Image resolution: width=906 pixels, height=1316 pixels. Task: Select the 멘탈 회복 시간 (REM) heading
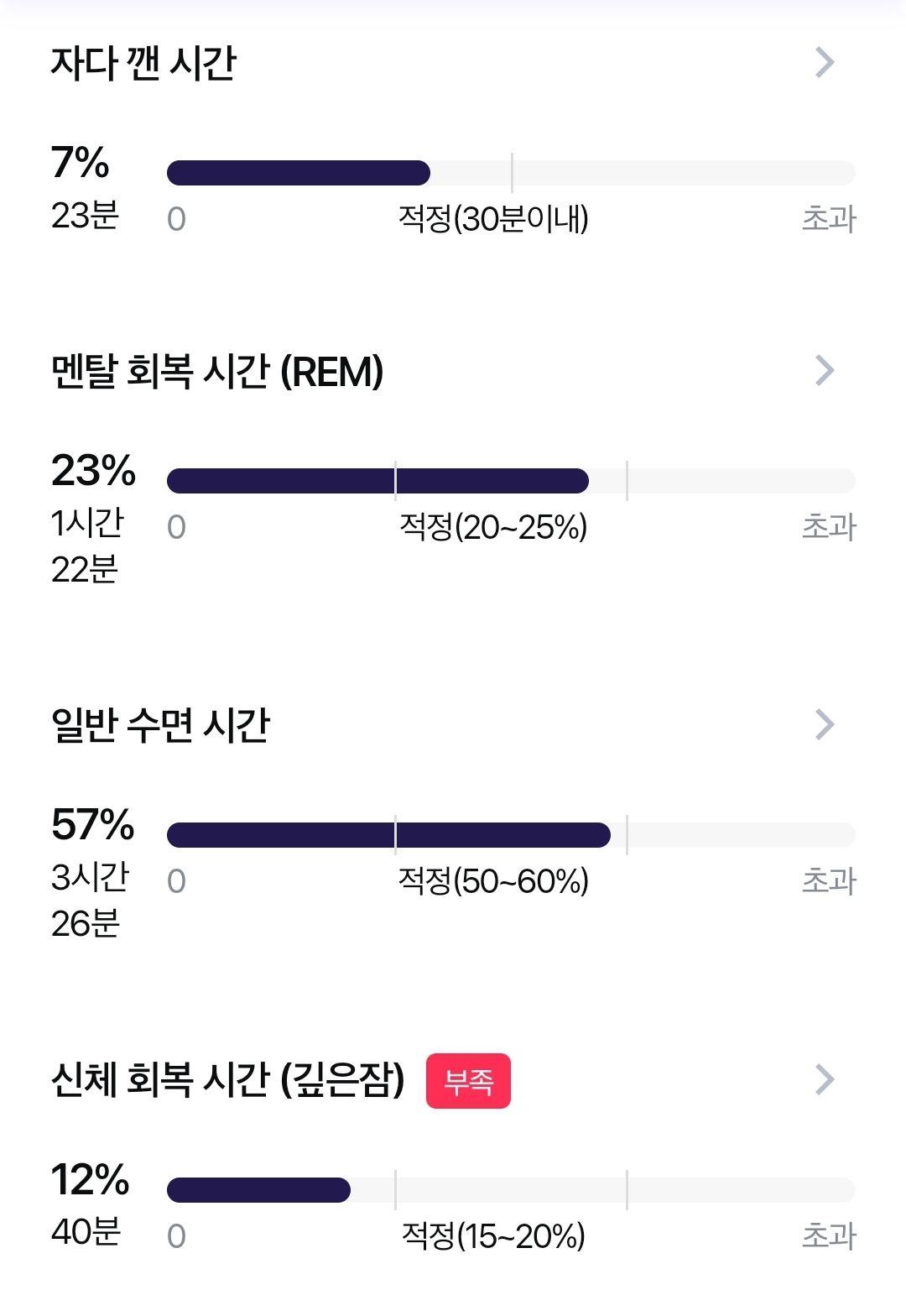pos(217,371)
